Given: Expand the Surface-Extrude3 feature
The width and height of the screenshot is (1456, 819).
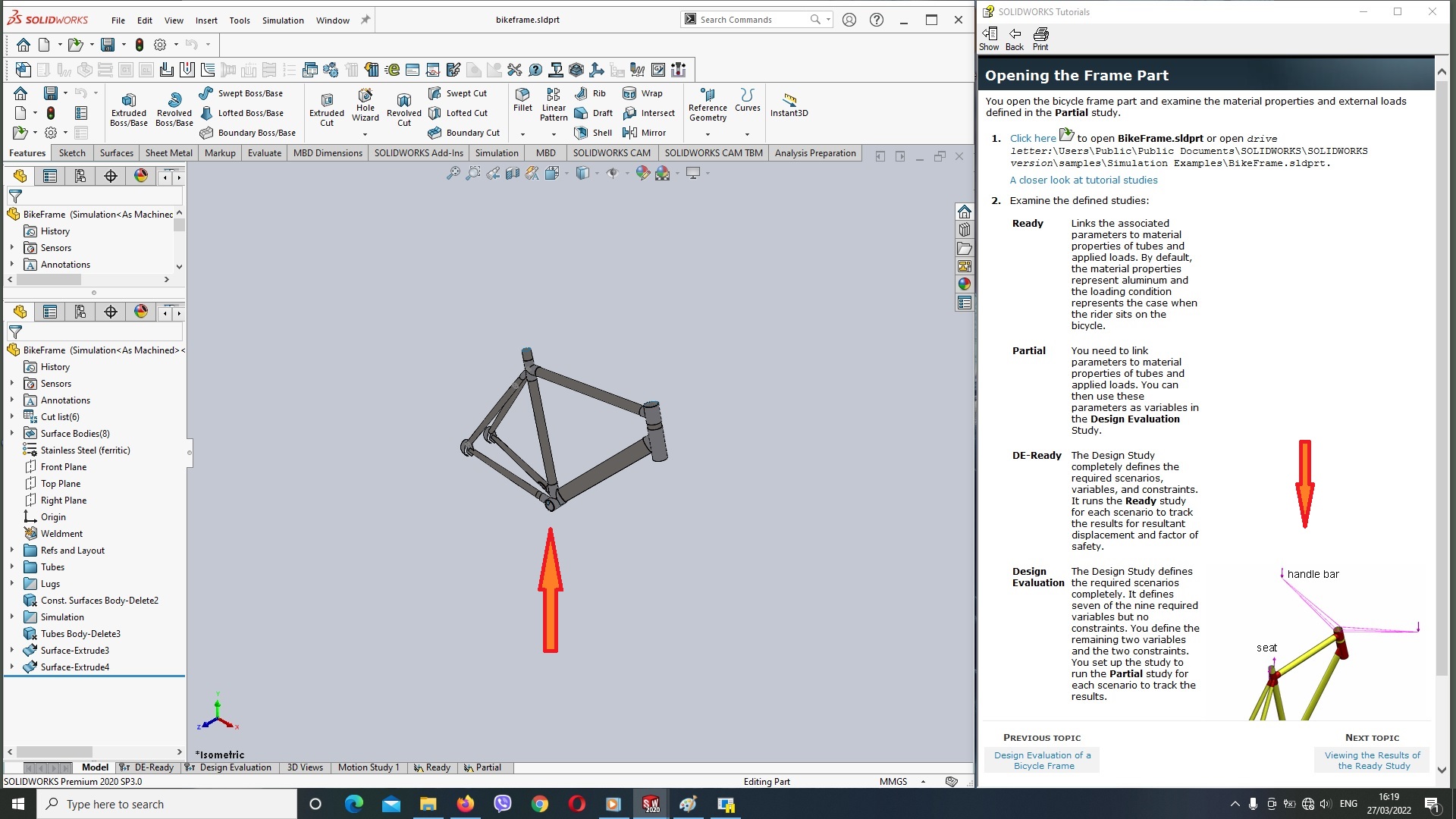Looking at the screenshot, I should click(x=11, y=651).
